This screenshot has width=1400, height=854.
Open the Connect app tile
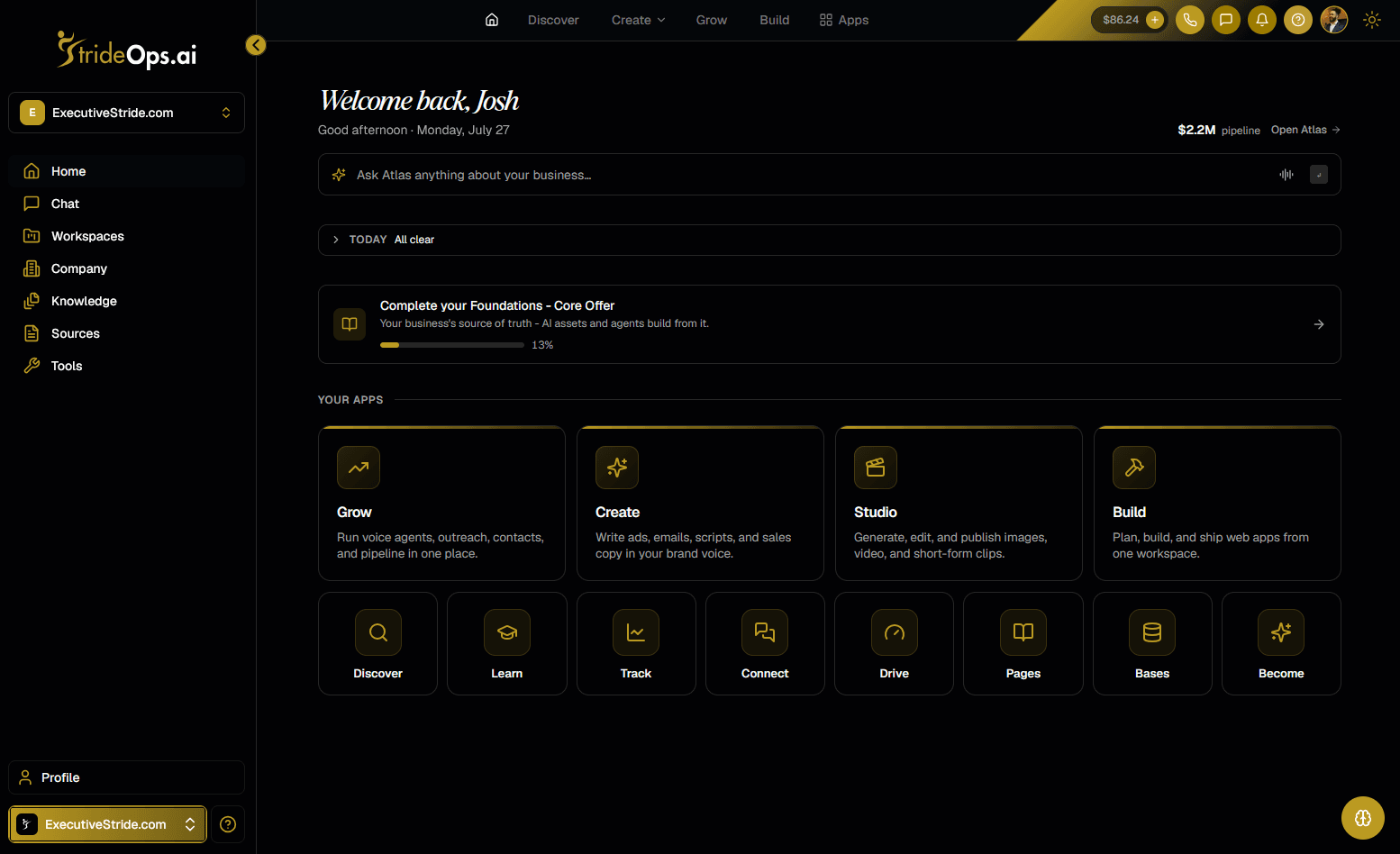coord(765,643)
